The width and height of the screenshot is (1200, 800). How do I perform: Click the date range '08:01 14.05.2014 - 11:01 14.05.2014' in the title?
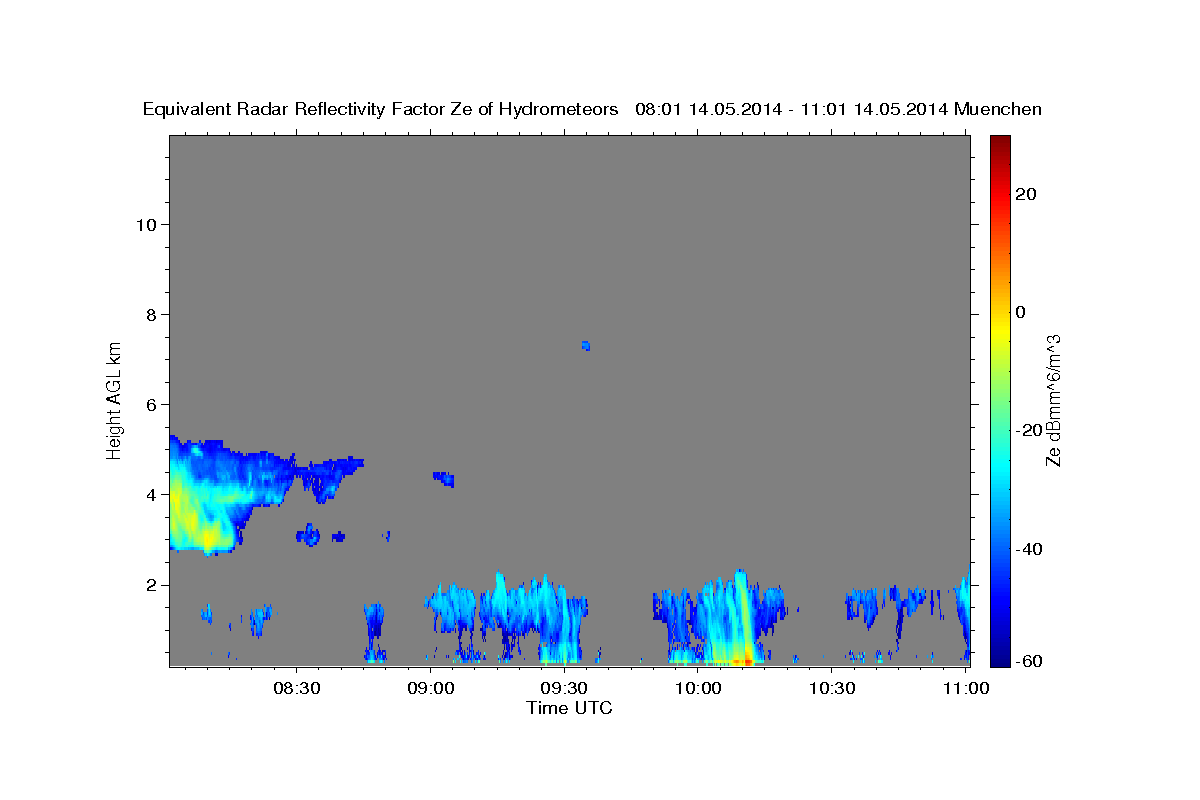tap(791, 110)
